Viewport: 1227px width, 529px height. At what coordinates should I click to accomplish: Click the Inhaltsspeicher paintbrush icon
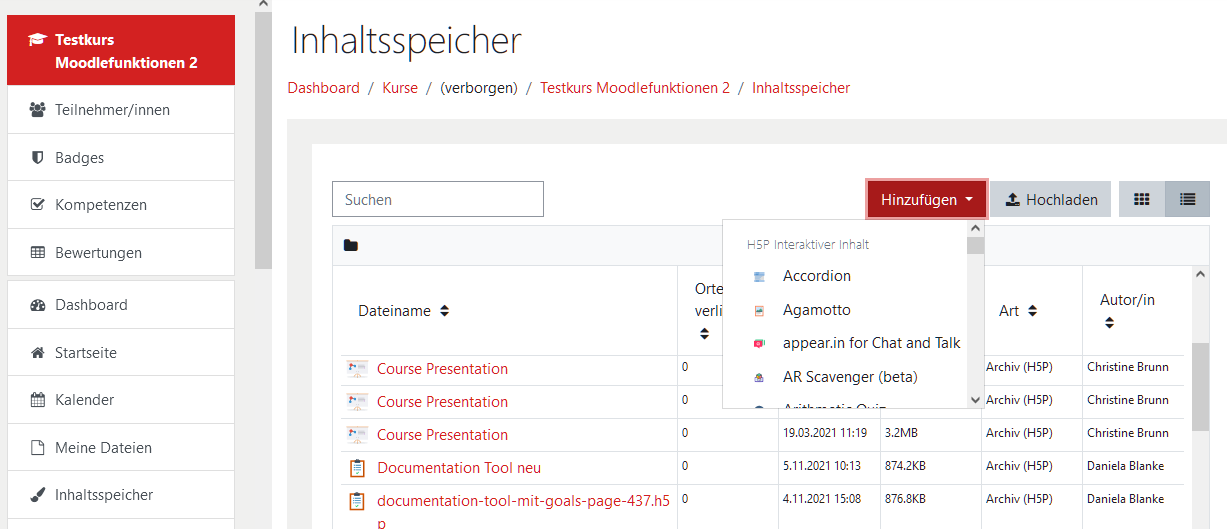[x=38, y=495]
